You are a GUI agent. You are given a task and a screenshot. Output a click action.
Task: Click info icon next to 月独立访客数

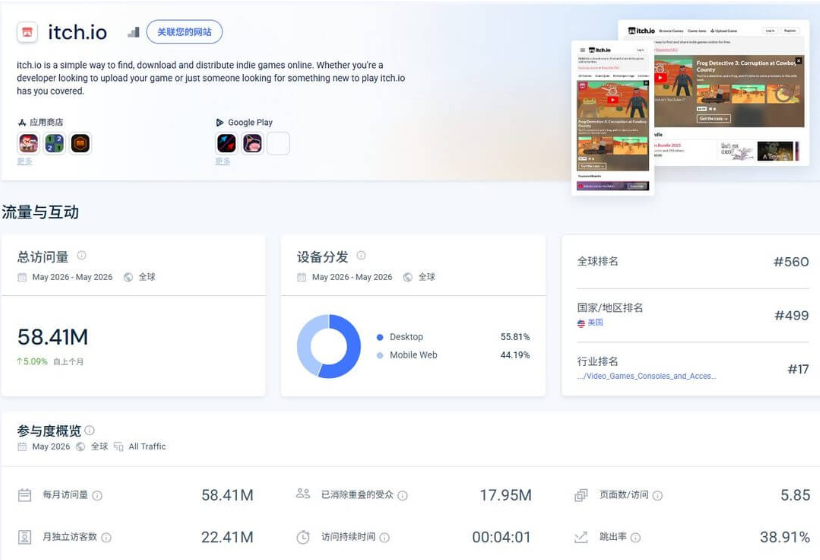[x=106, y=537]
